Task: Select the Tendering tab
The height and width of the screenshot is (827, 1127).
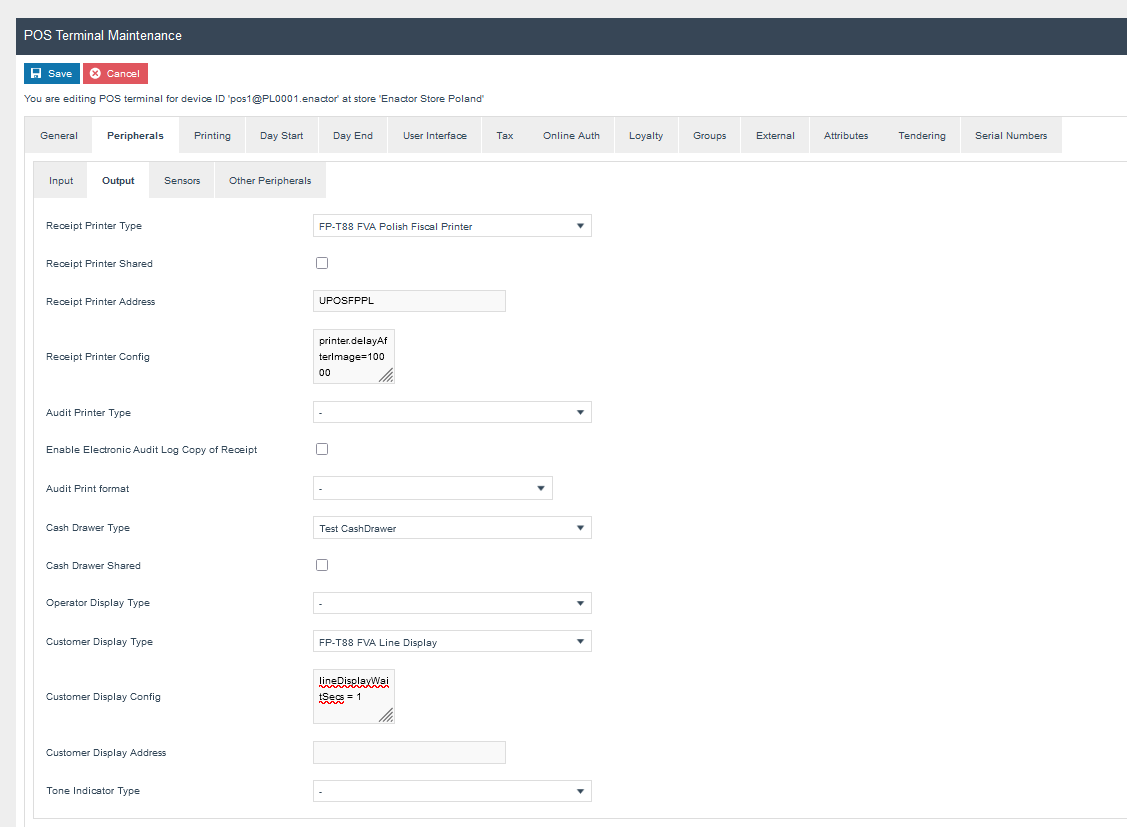Action: 921,136
